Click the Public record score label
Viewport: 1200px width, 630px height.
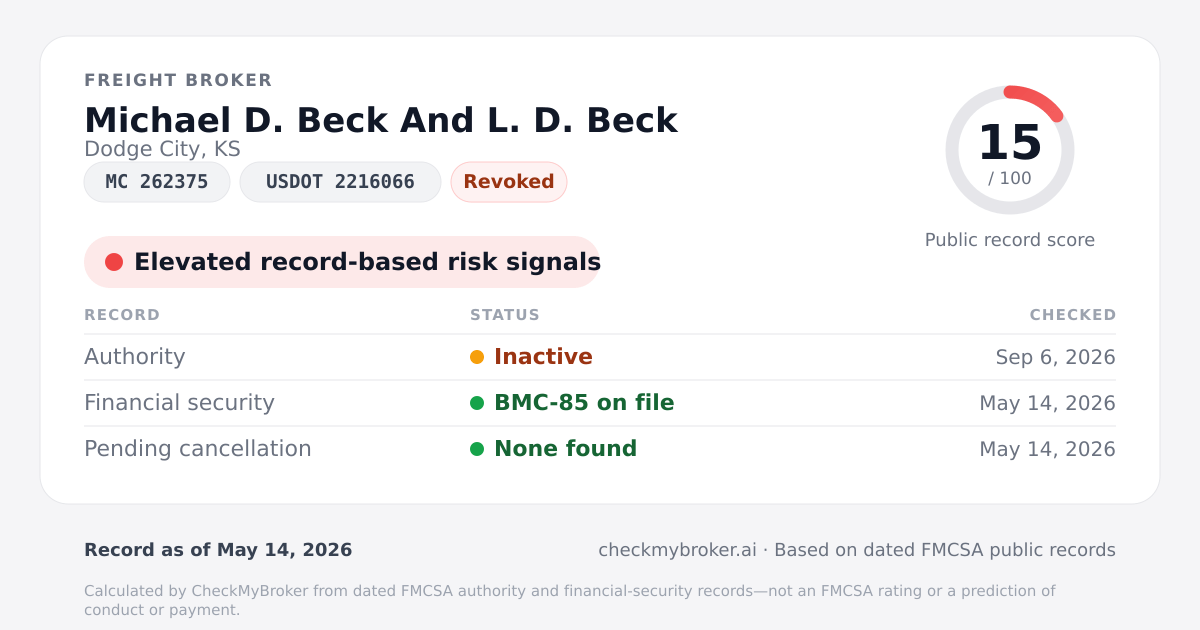1010,240
